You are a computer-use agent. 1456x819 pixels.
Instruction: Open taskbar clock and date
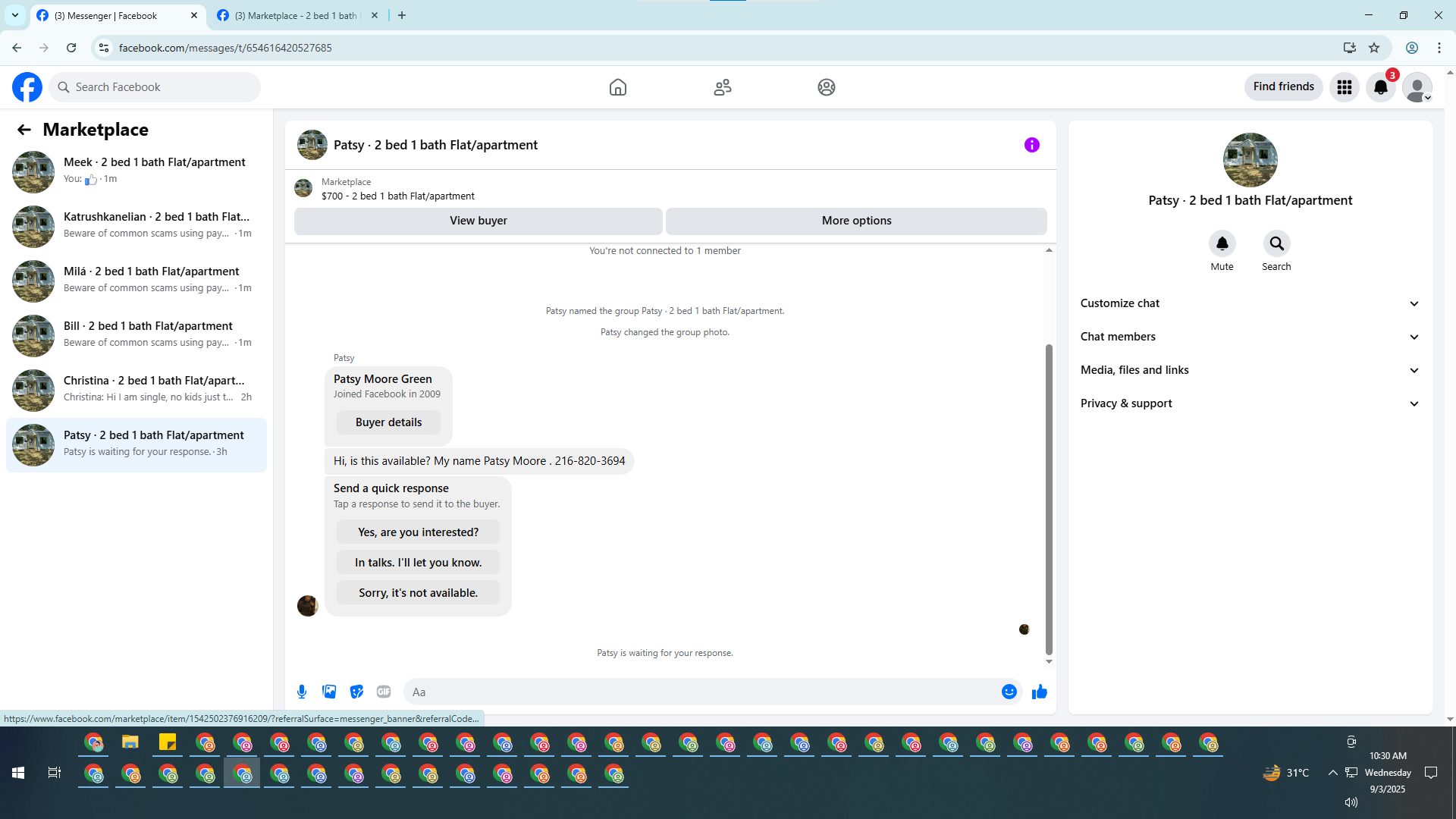point(1388,773)
